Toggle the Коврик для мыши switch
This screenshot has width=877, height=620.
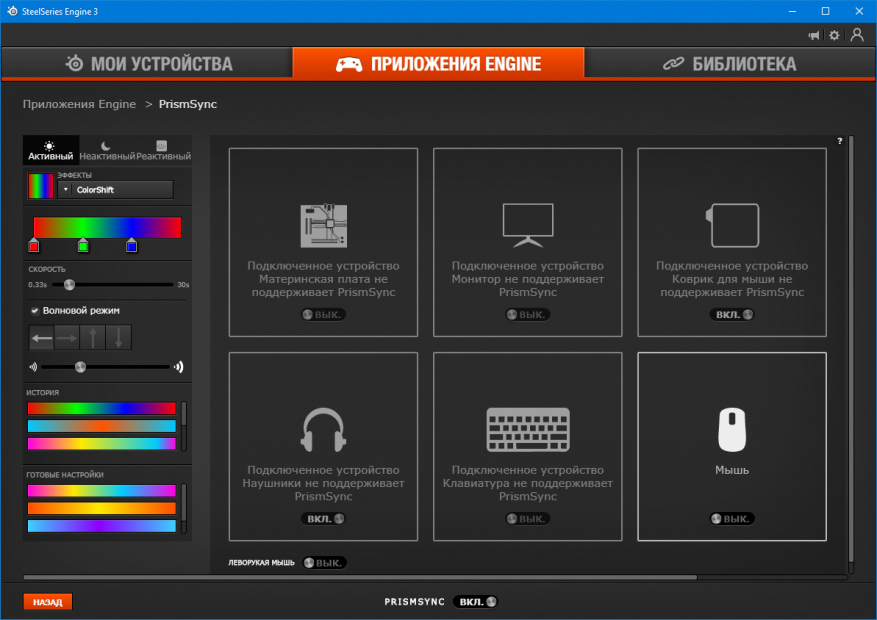[732, 314]
